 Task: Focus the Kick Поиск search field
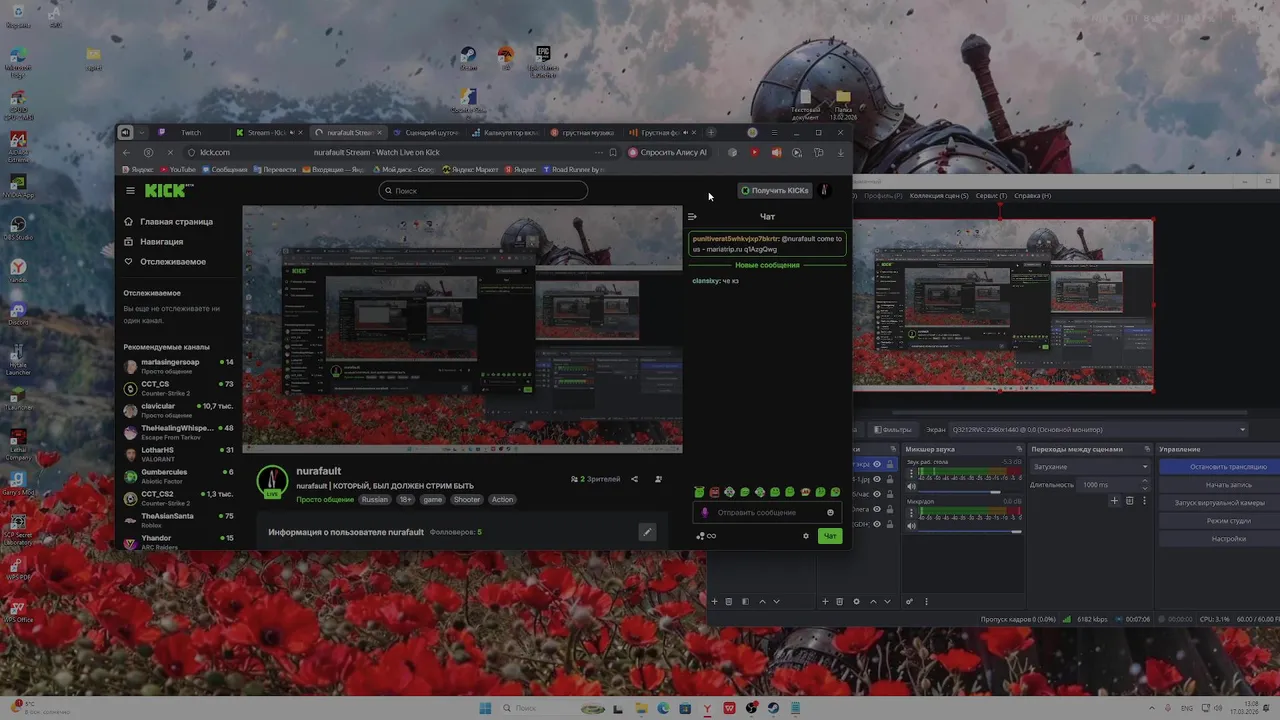point(483,190)
